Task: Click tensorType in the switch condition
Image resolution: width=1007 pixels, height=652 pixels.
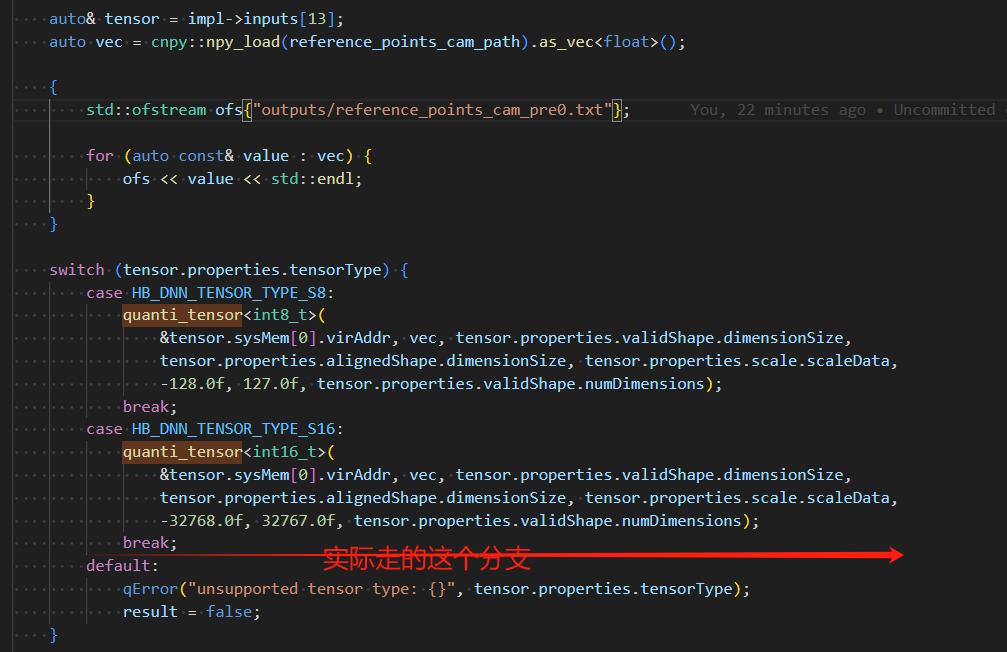Action: [342, 270]
